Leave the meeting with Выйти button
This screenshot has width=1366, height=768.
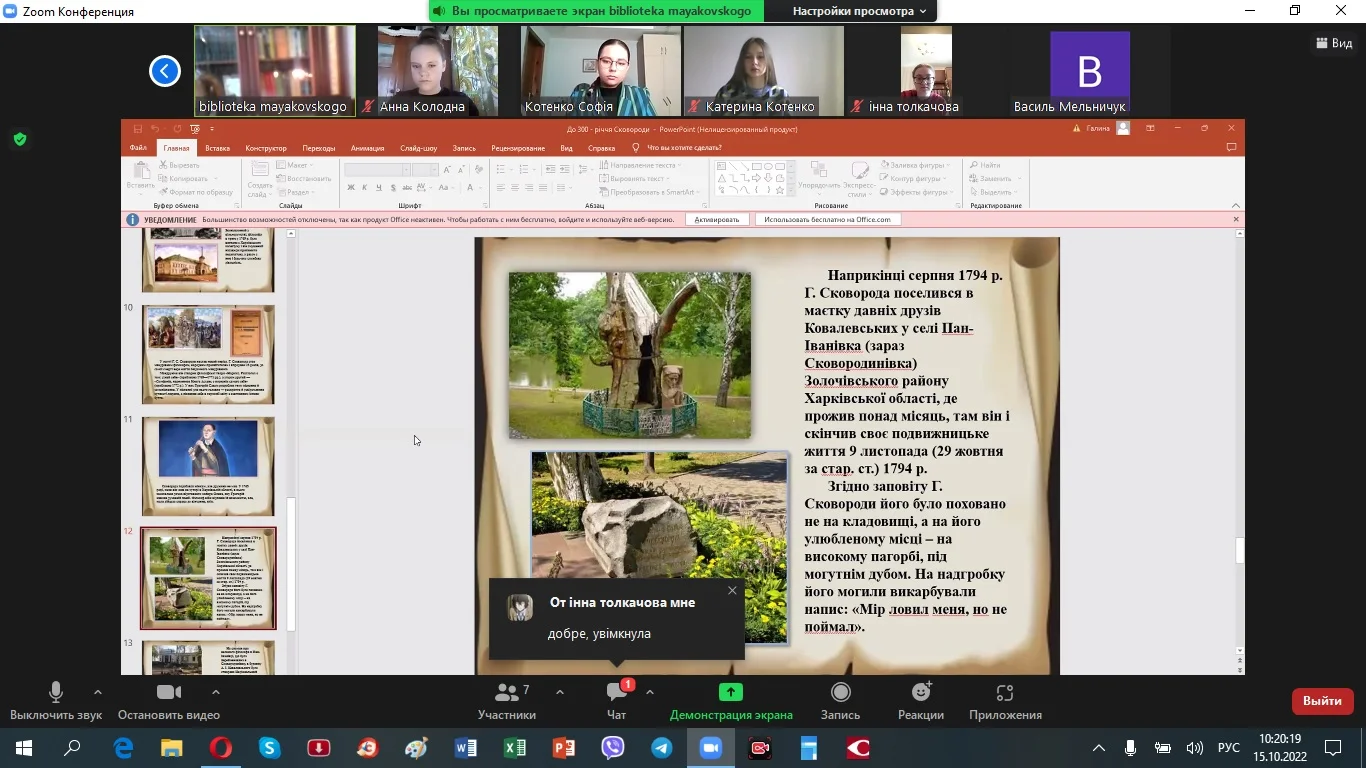(x=1322, y=701)
